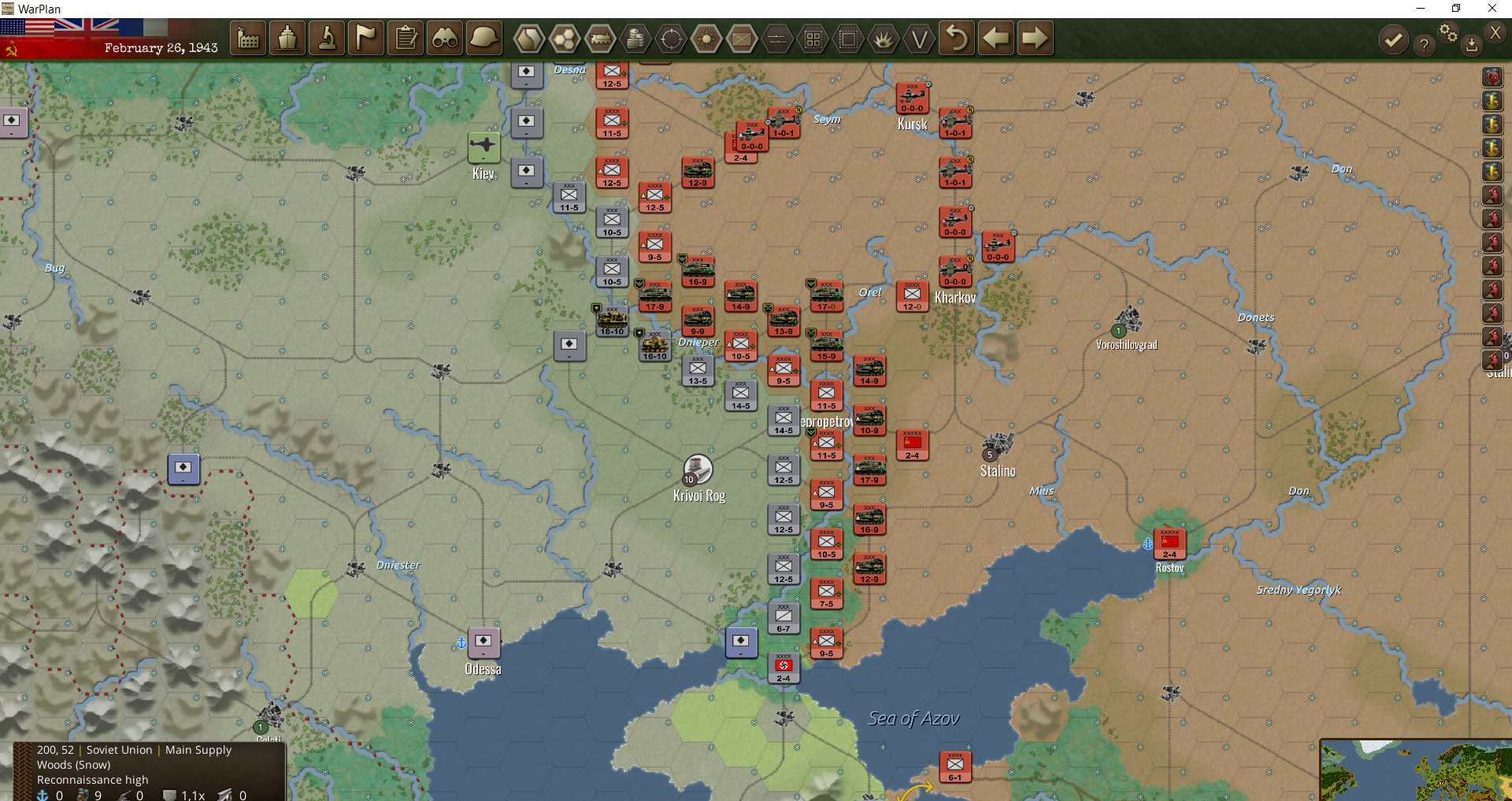Open the naval ship panel
The width and height of the screenshot is (1512, 801).
(287, 38)
